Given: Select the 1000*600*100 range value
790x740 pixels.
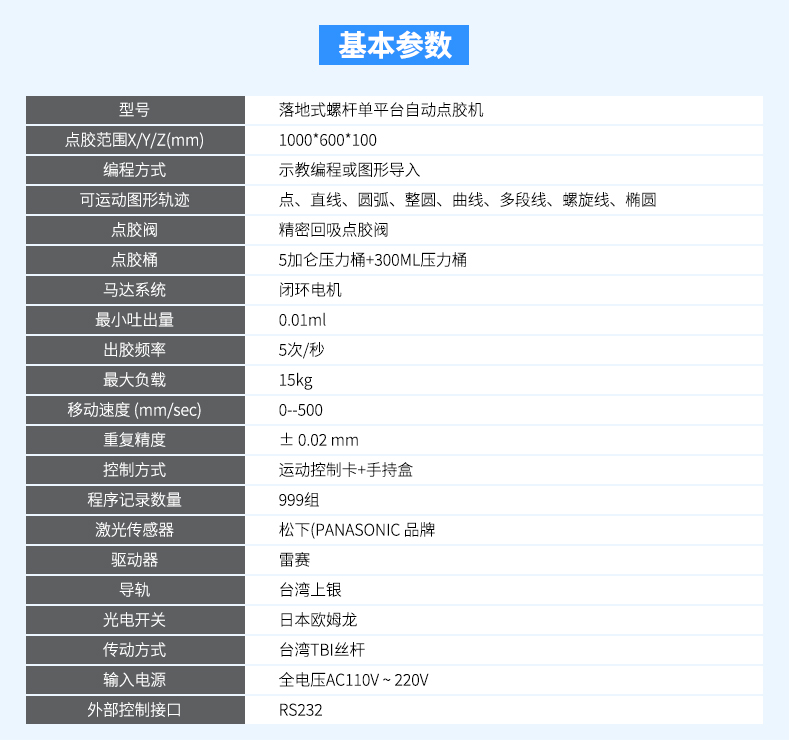Looking at the screenshot, I should tap(328, 140).
